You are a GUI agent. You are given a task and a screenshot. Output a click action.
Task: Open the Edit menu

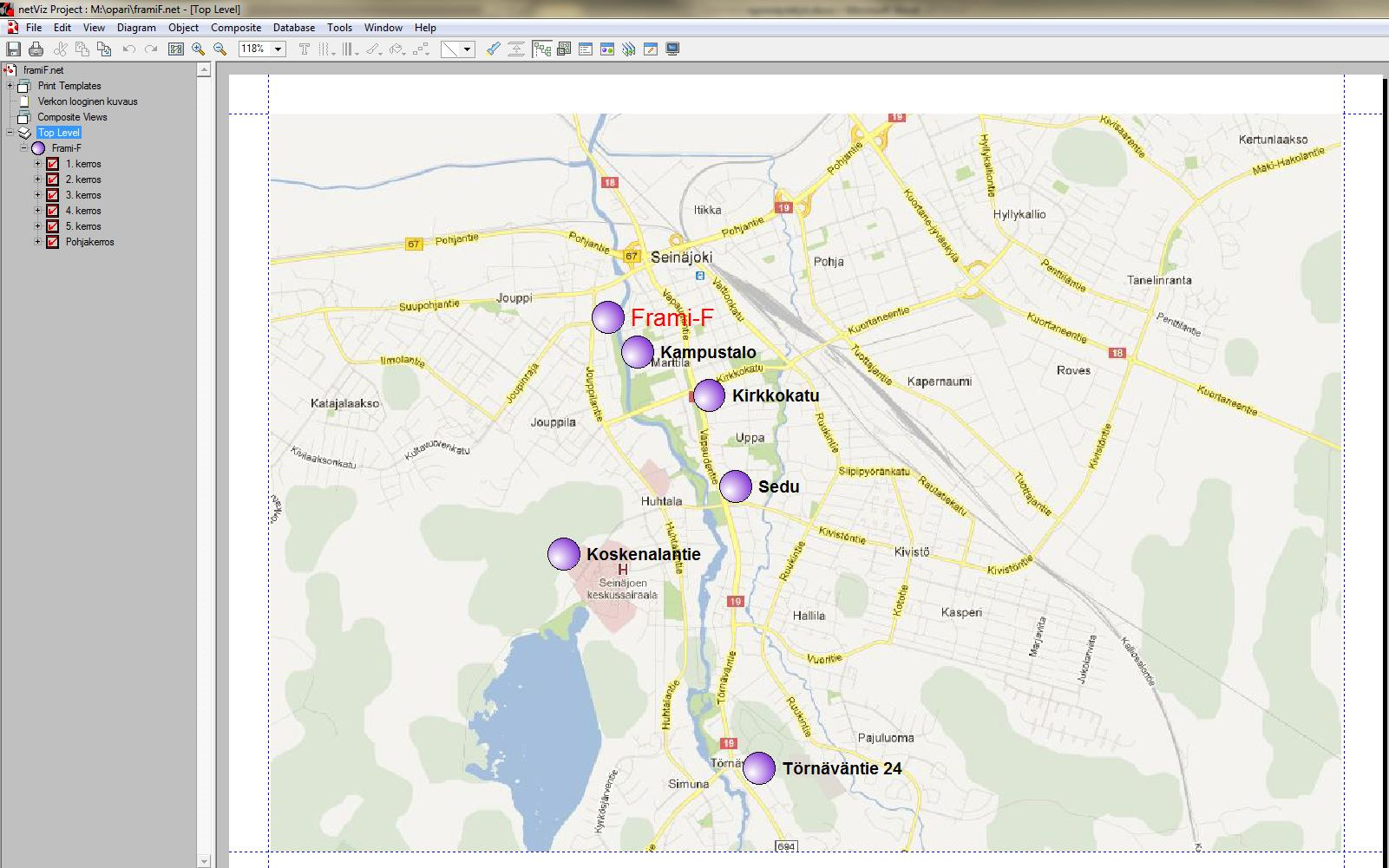tap(62, 28)
